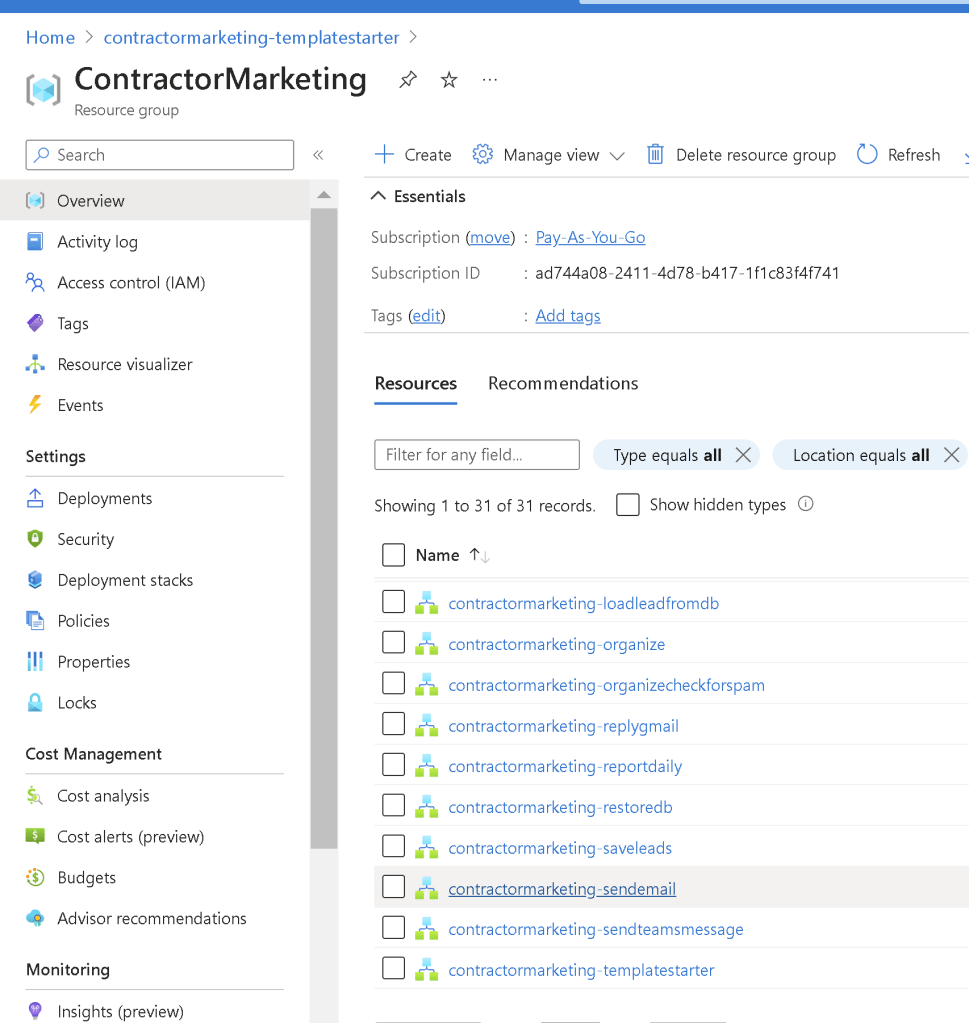Check the contractormarketing-reportdaily row
Viewport: 969px width, 1023px height.
click(x=393, y=765)
